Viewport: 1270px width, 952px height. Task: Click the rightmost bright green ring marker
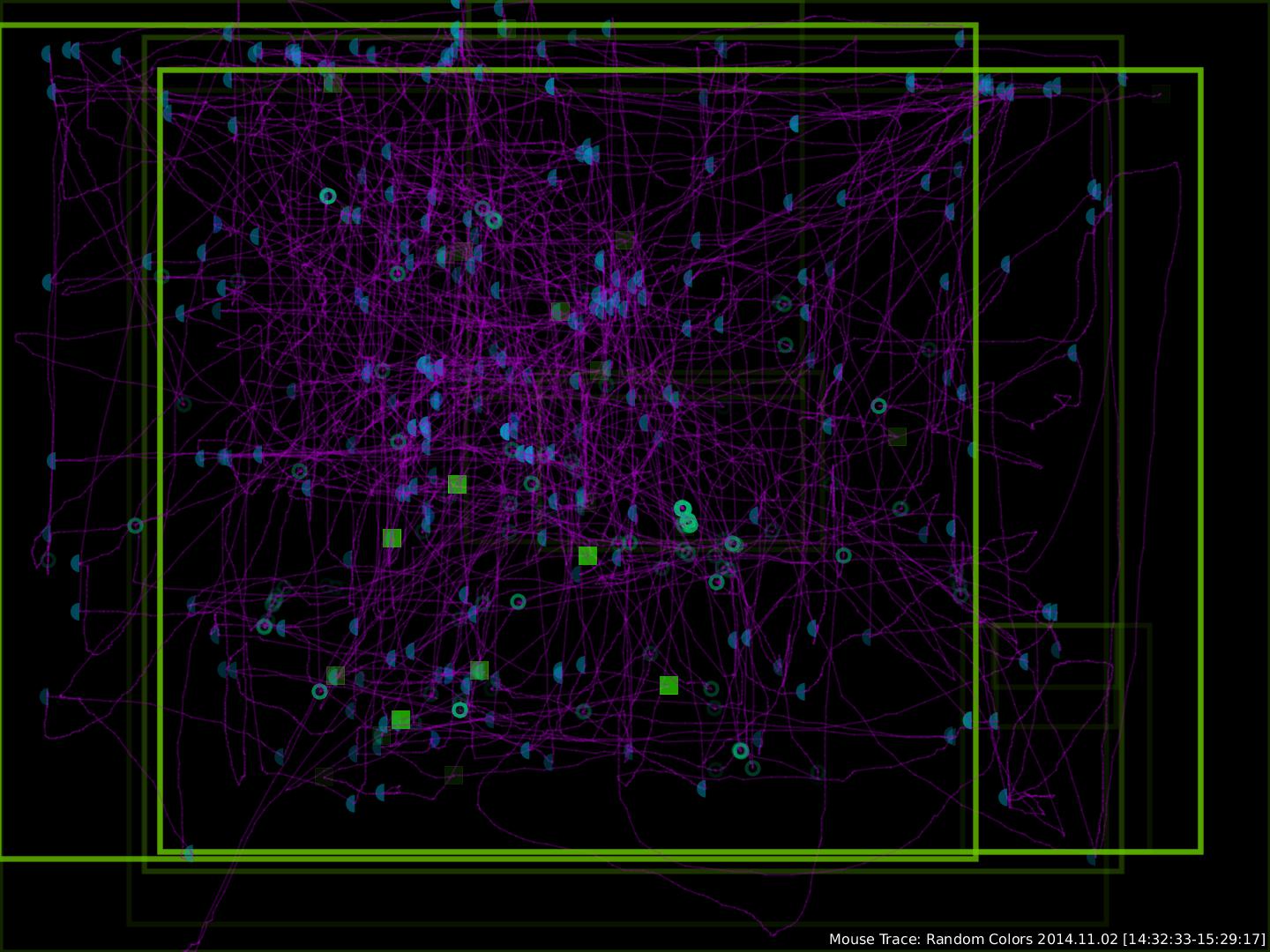pyautogui.click(x=878, y=405)
